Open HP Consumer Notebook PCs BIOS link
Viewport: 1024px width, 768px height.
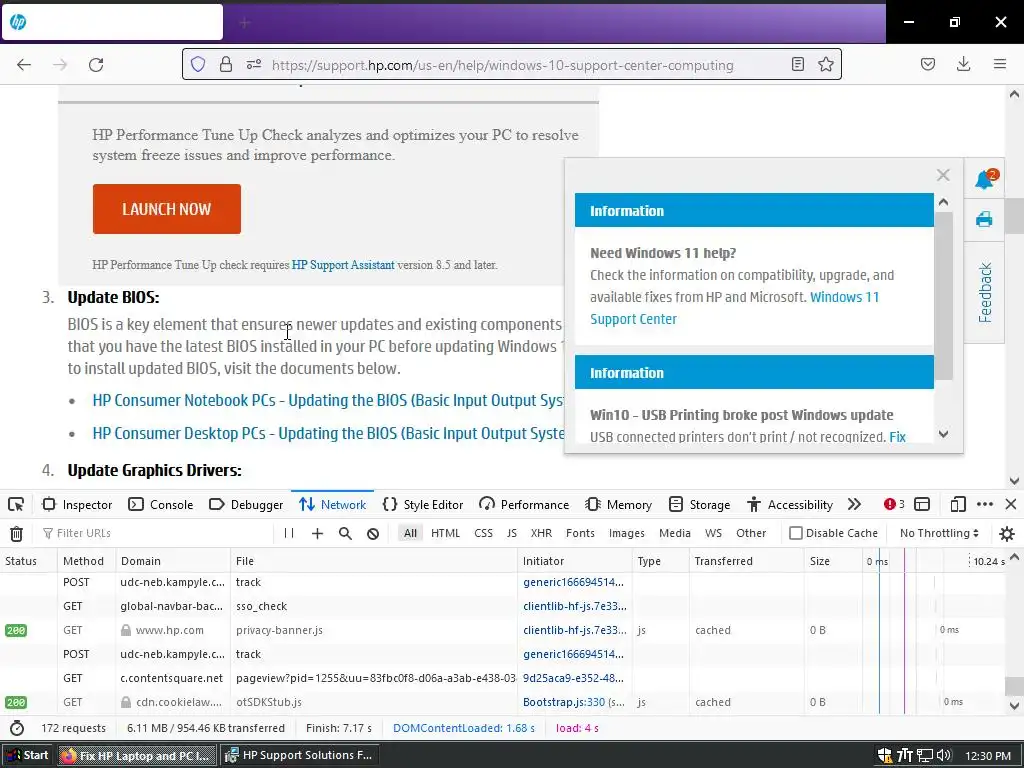pos(328,400)
